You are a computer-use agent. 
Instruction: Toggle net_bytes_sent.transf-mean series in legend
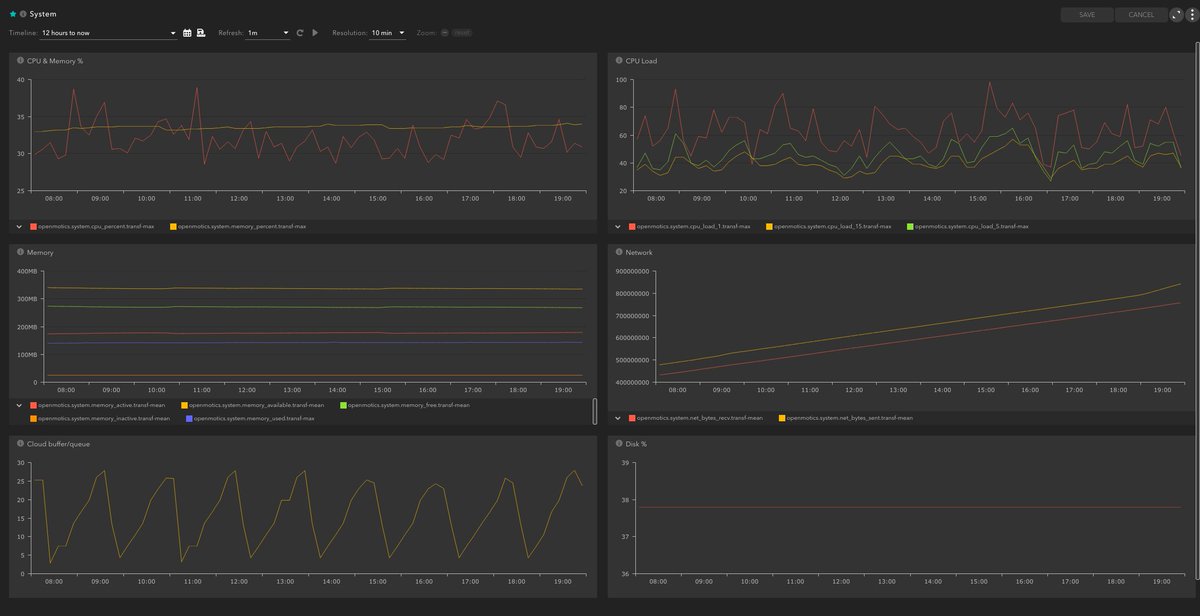click(847, 418)
